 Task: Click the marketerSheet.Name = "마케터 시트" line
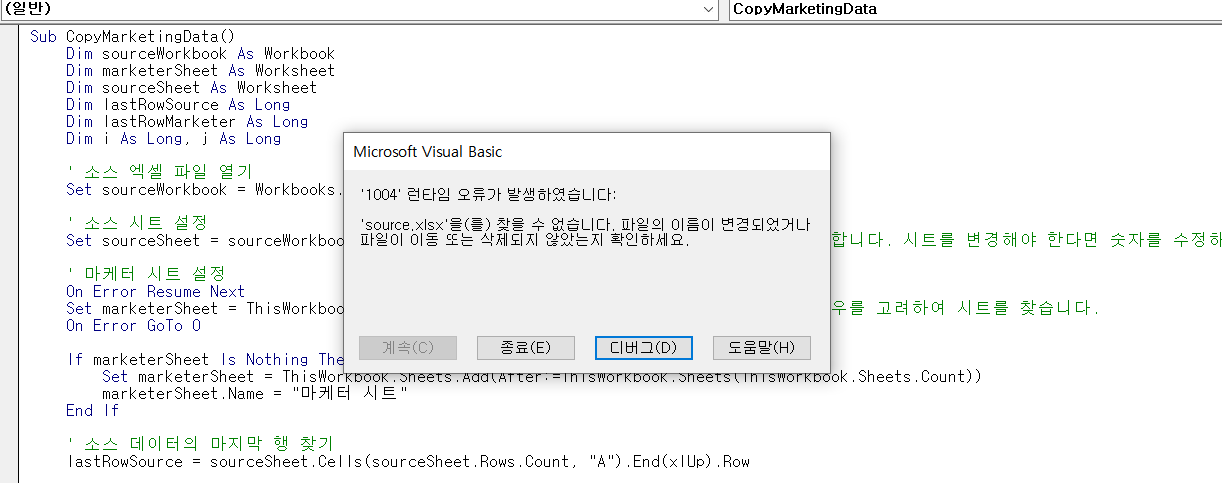click(255, 393)
